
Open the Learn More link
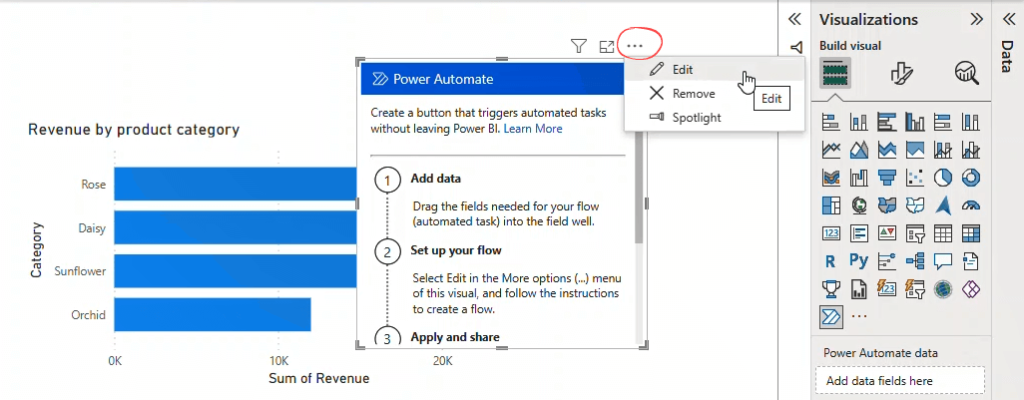(x=533, y=129)
